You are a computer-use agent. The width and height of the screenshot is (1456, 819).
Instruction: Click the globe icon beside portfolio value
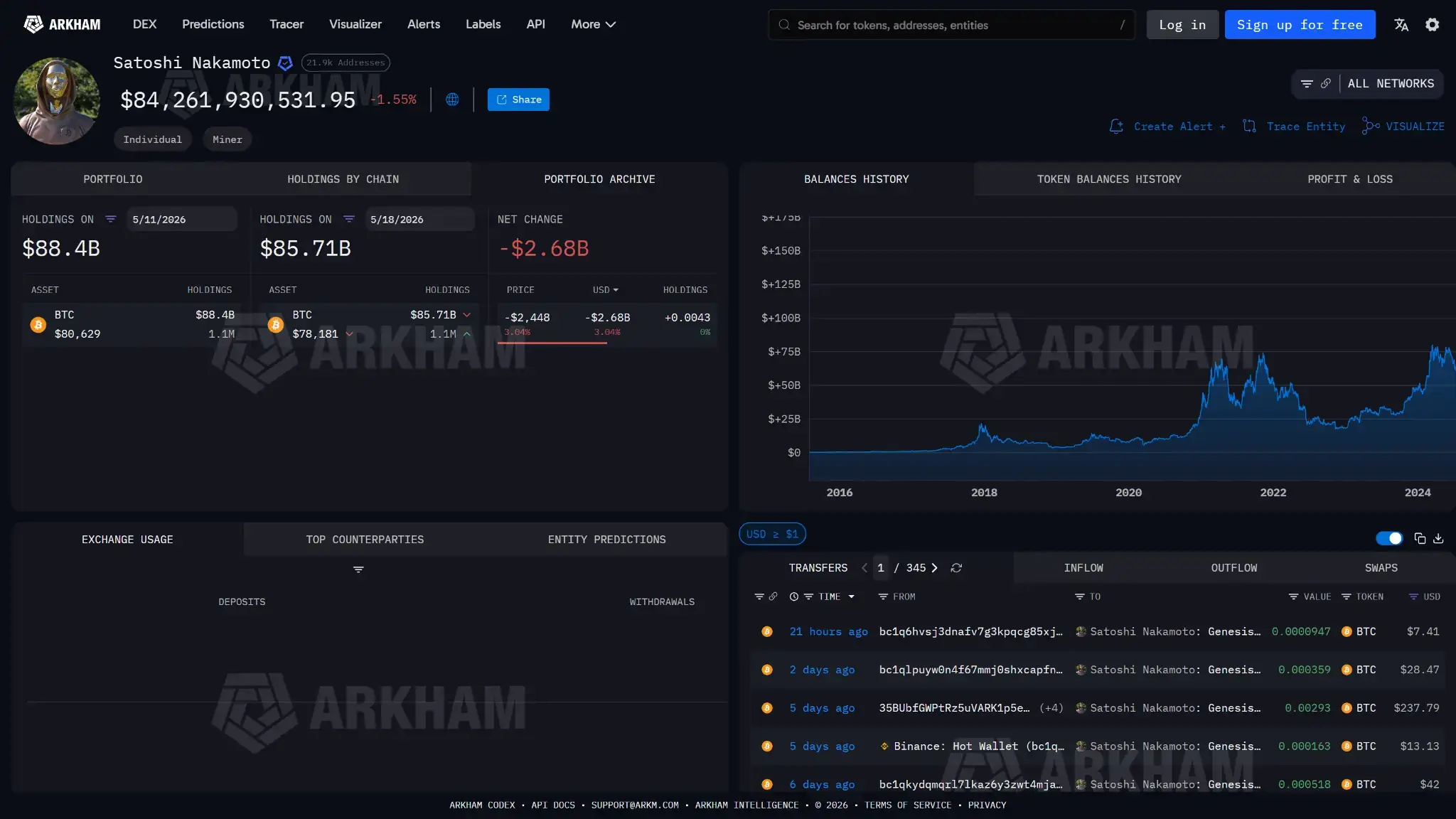[452, 100]
